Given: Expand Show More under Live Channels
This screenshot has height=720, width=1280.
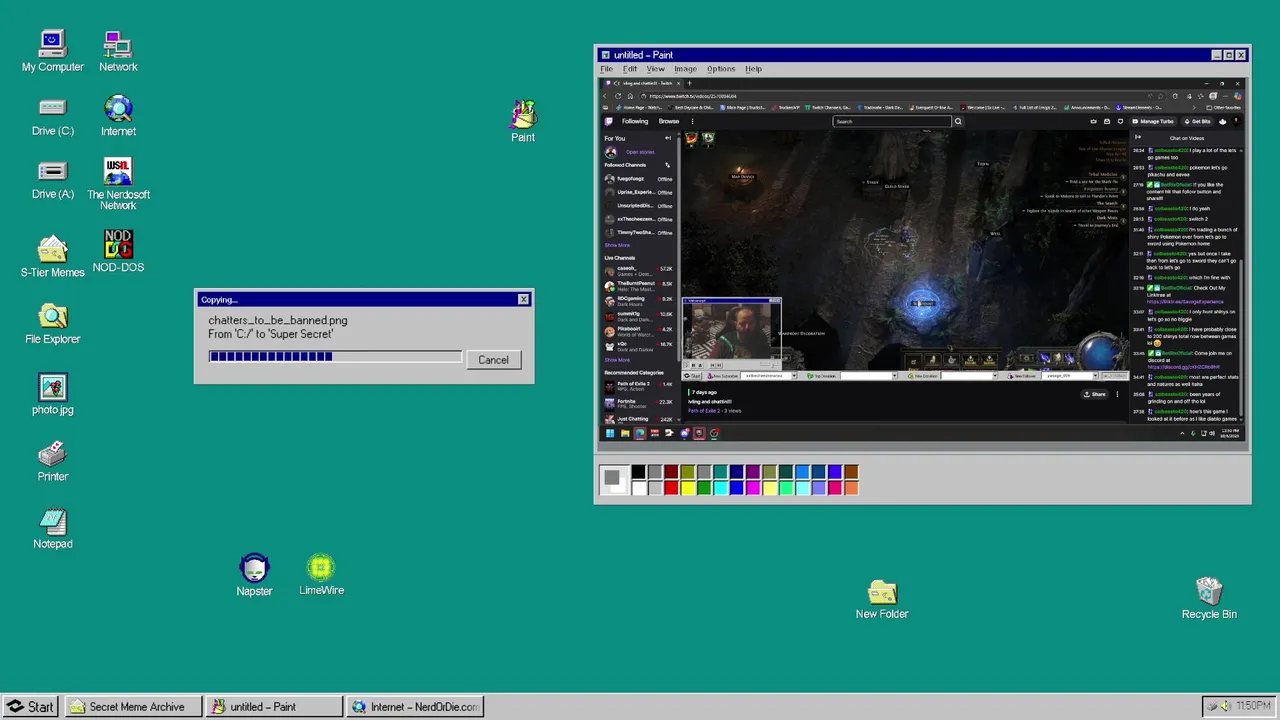Looking at the screenshot, I should [x=617, y=360].
